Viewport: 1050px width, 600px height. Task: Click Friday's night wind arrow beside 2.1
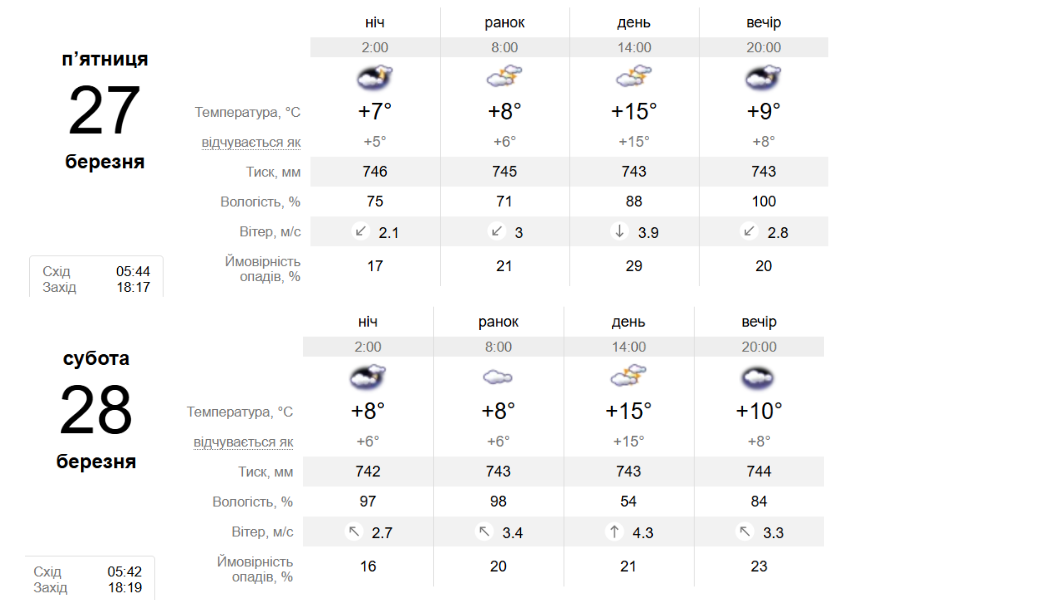click(x=360, y=231)
